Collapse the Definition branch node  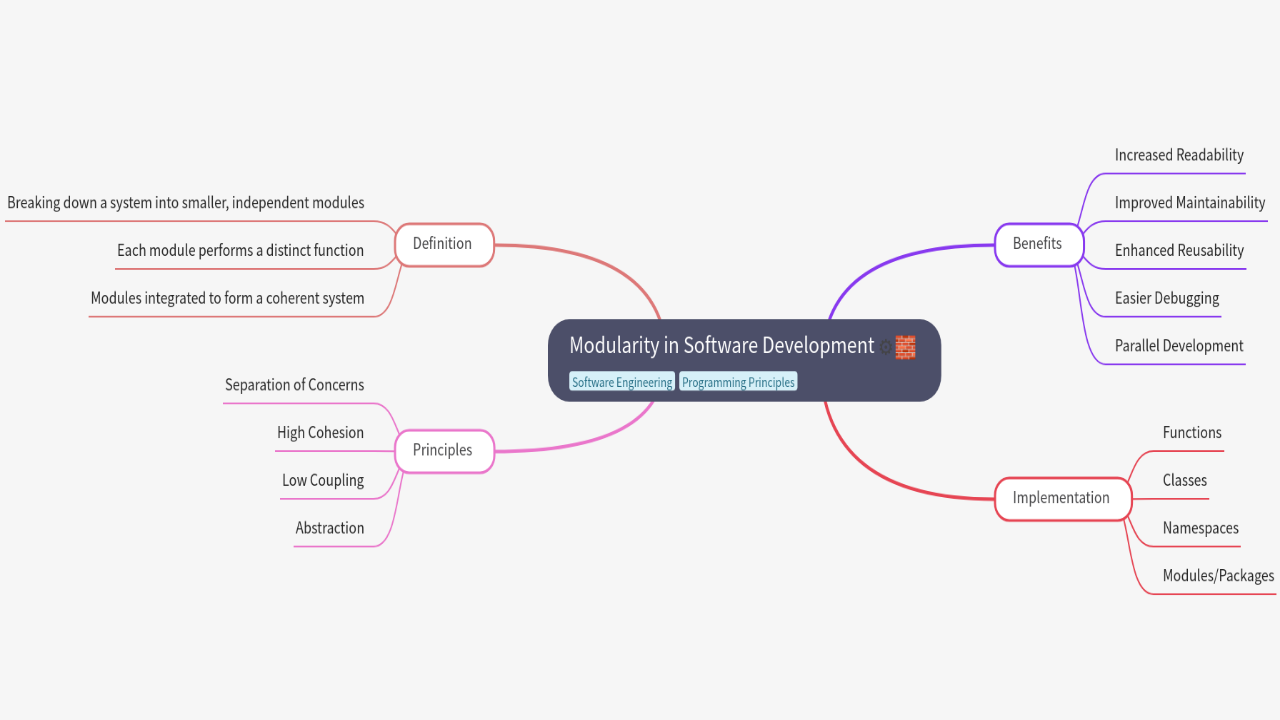pyautogui.click(x=442, y=244)
